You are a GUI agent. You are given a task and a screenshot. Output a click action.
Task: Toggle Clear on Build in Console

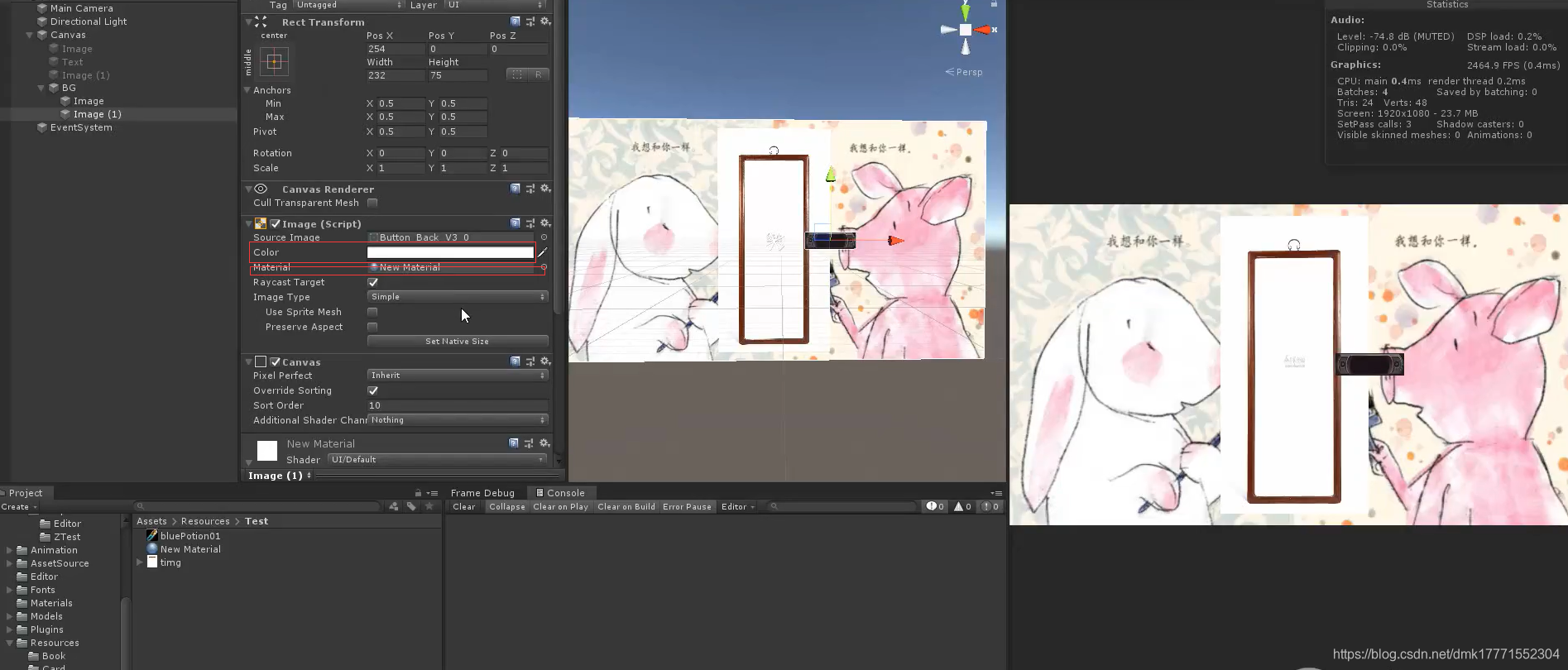[x=626, y=506]
